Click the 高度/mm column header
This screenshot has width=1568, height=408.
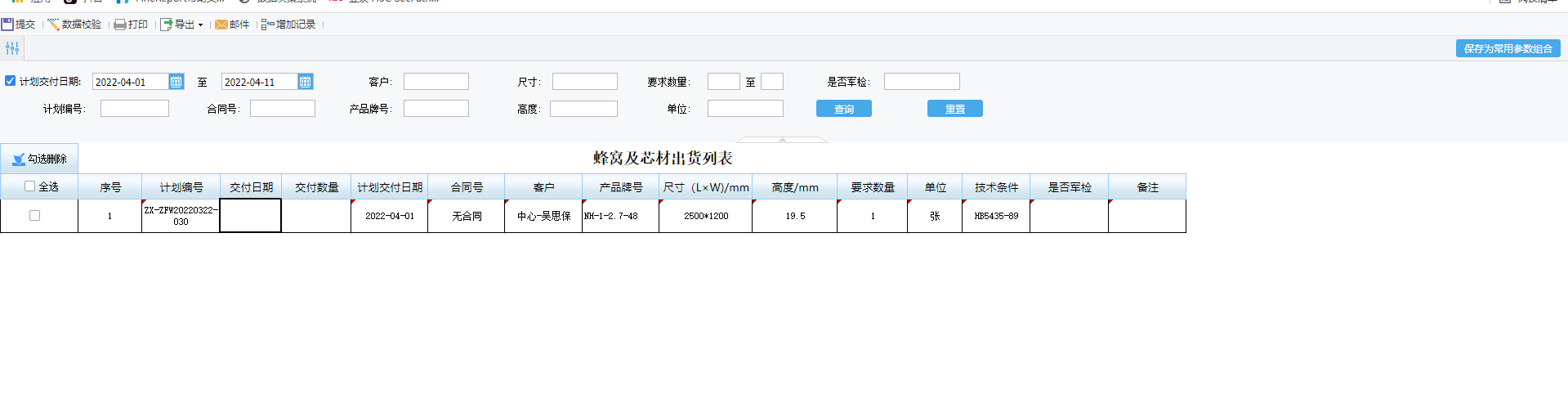click(795, 187)
